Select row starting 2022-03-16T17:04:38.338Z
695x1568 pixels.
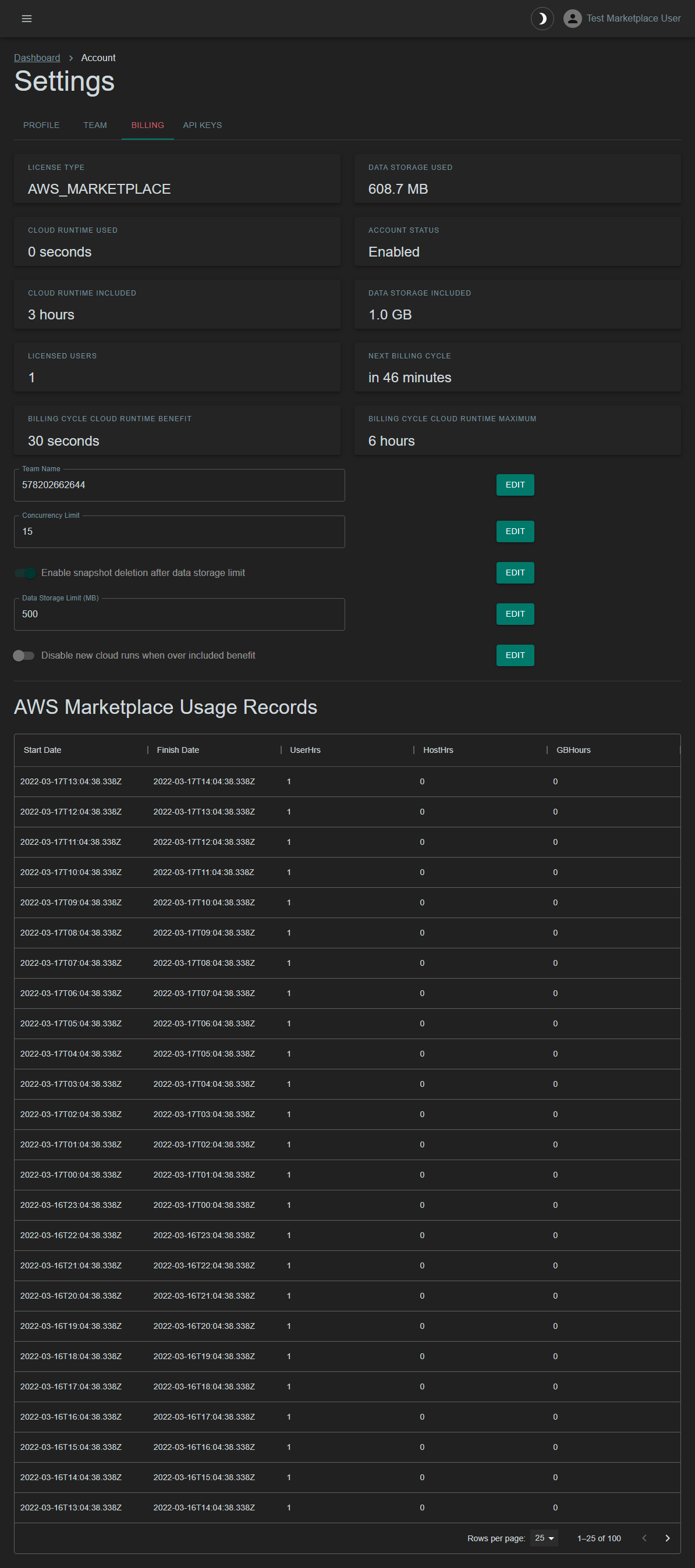347,1386
